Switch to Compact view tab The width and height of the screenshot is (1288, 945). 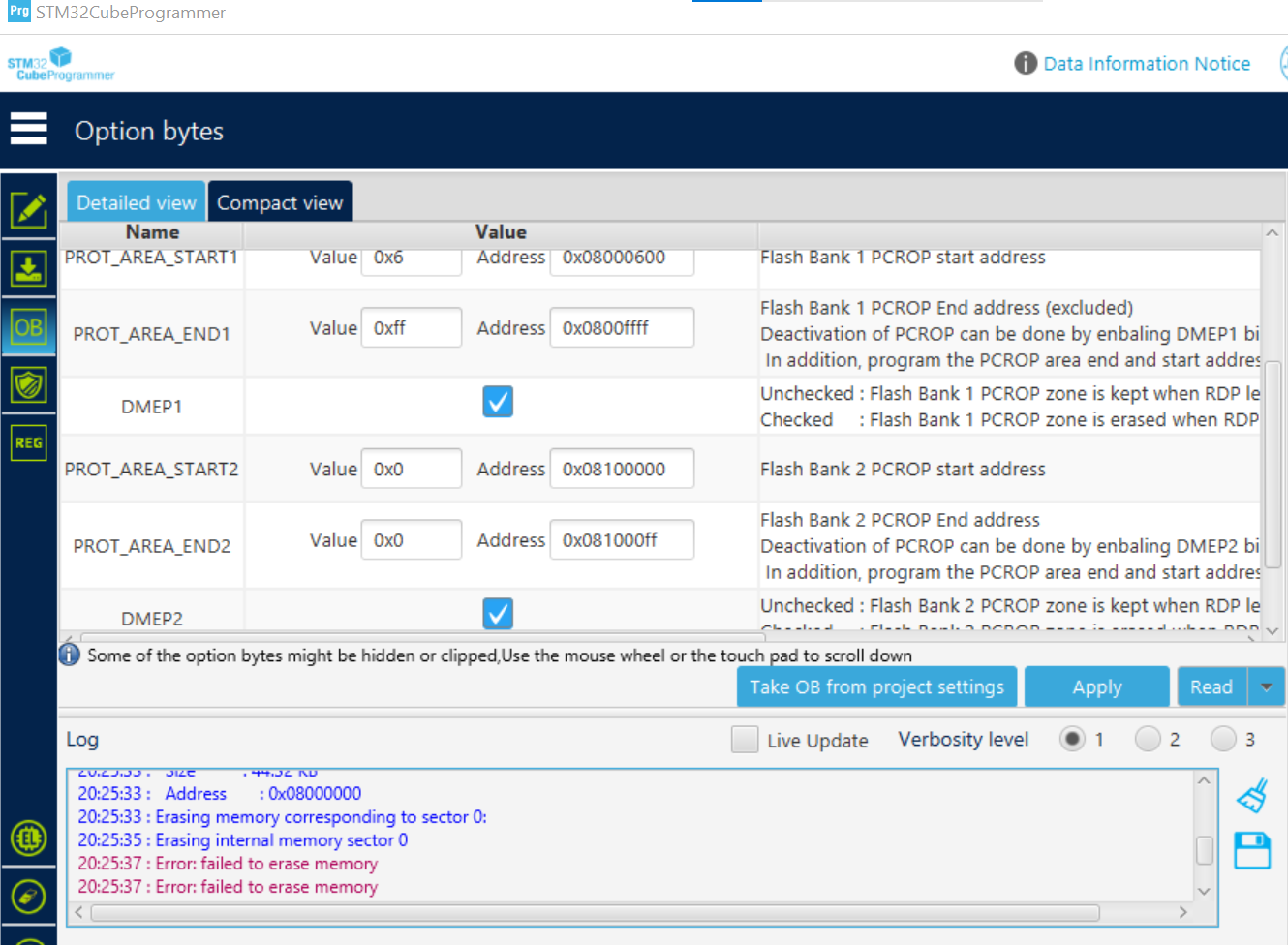point(280,202)
